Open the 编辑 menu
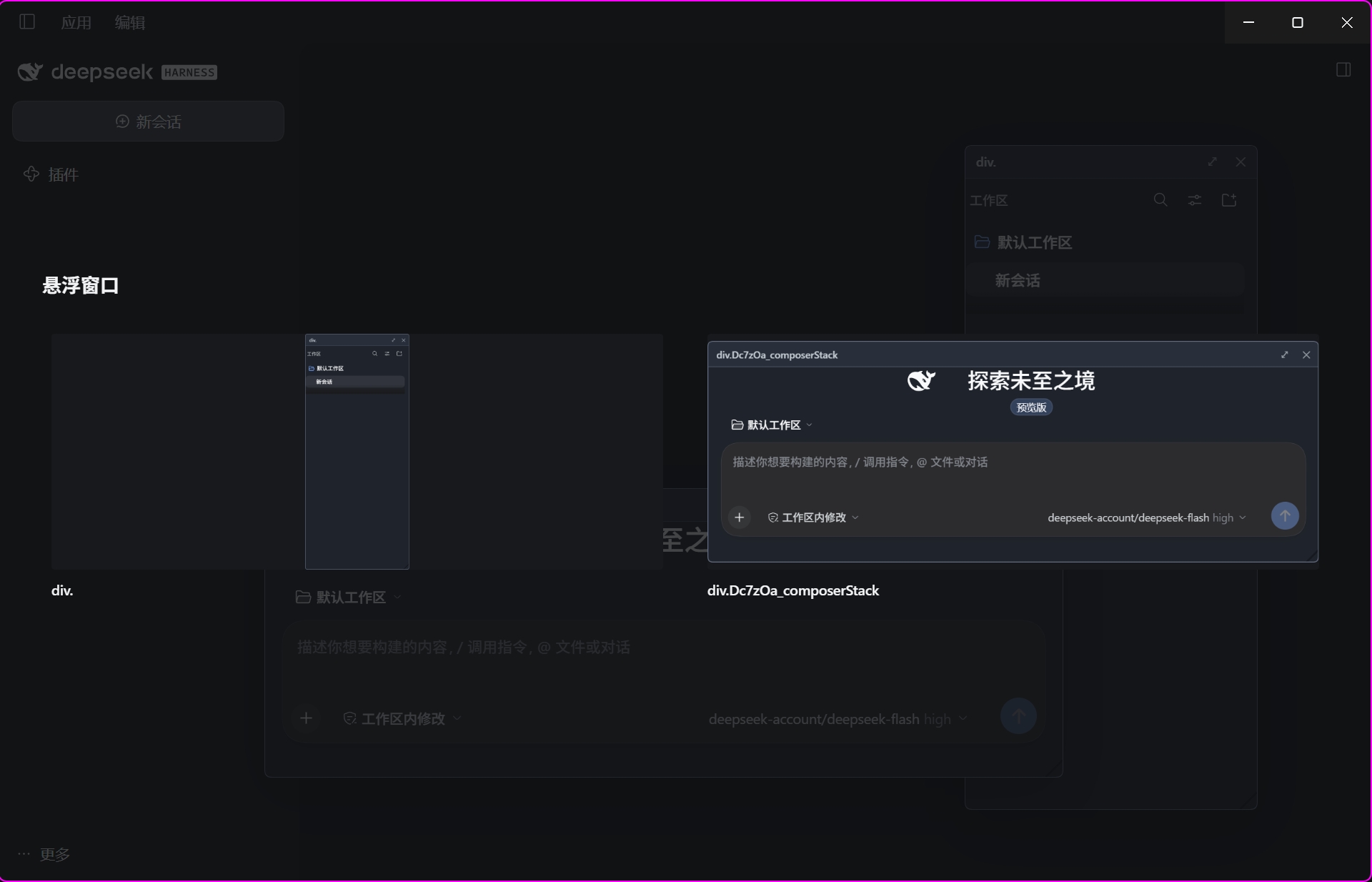The width and height of the screenshot is (1372, 882). click(x=130, y=23)
